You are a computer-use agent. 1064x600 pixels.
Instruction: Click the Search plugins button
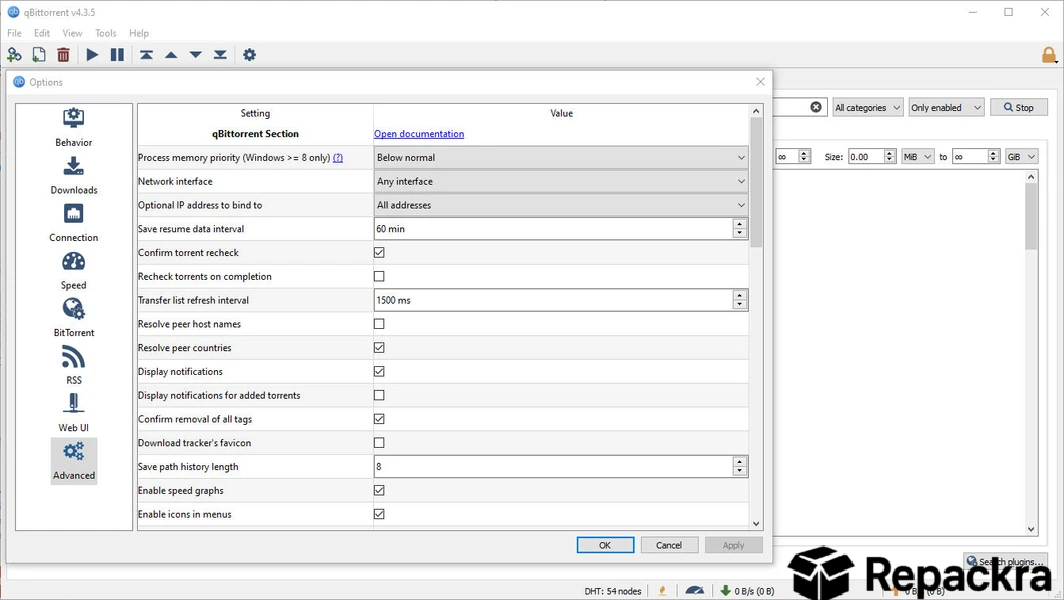pos(1006,561)
